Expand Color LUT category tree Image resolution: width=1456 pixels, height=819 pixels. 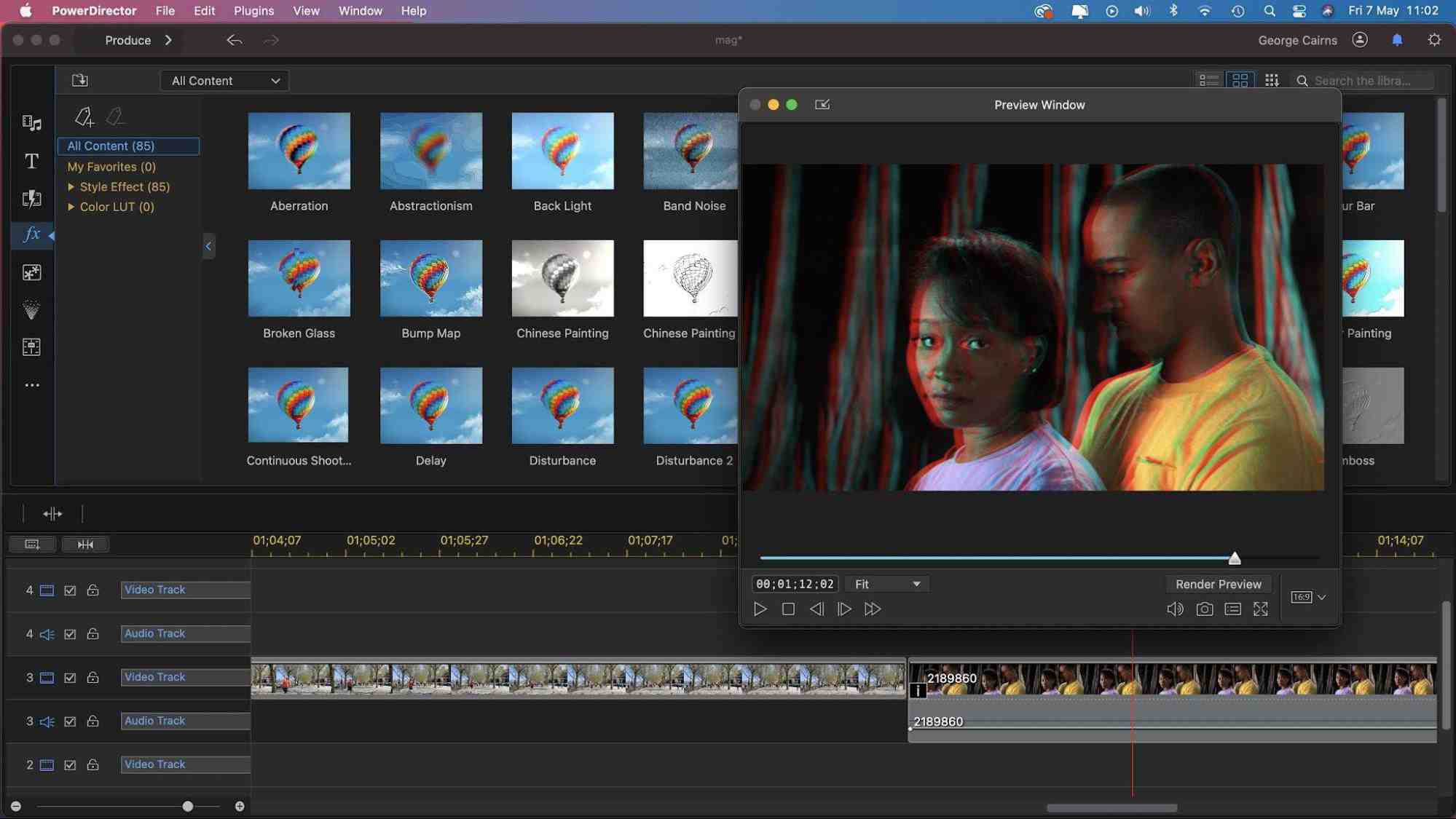[x=70, y=207]
